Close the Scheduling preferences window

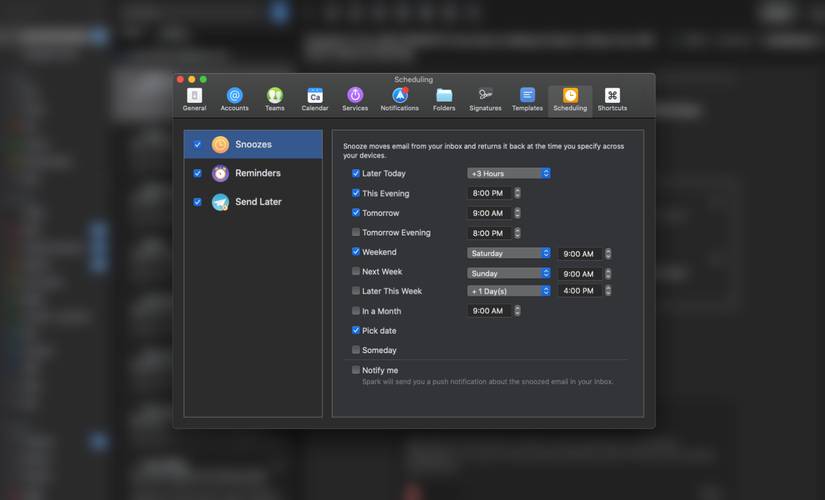(180, 79)
